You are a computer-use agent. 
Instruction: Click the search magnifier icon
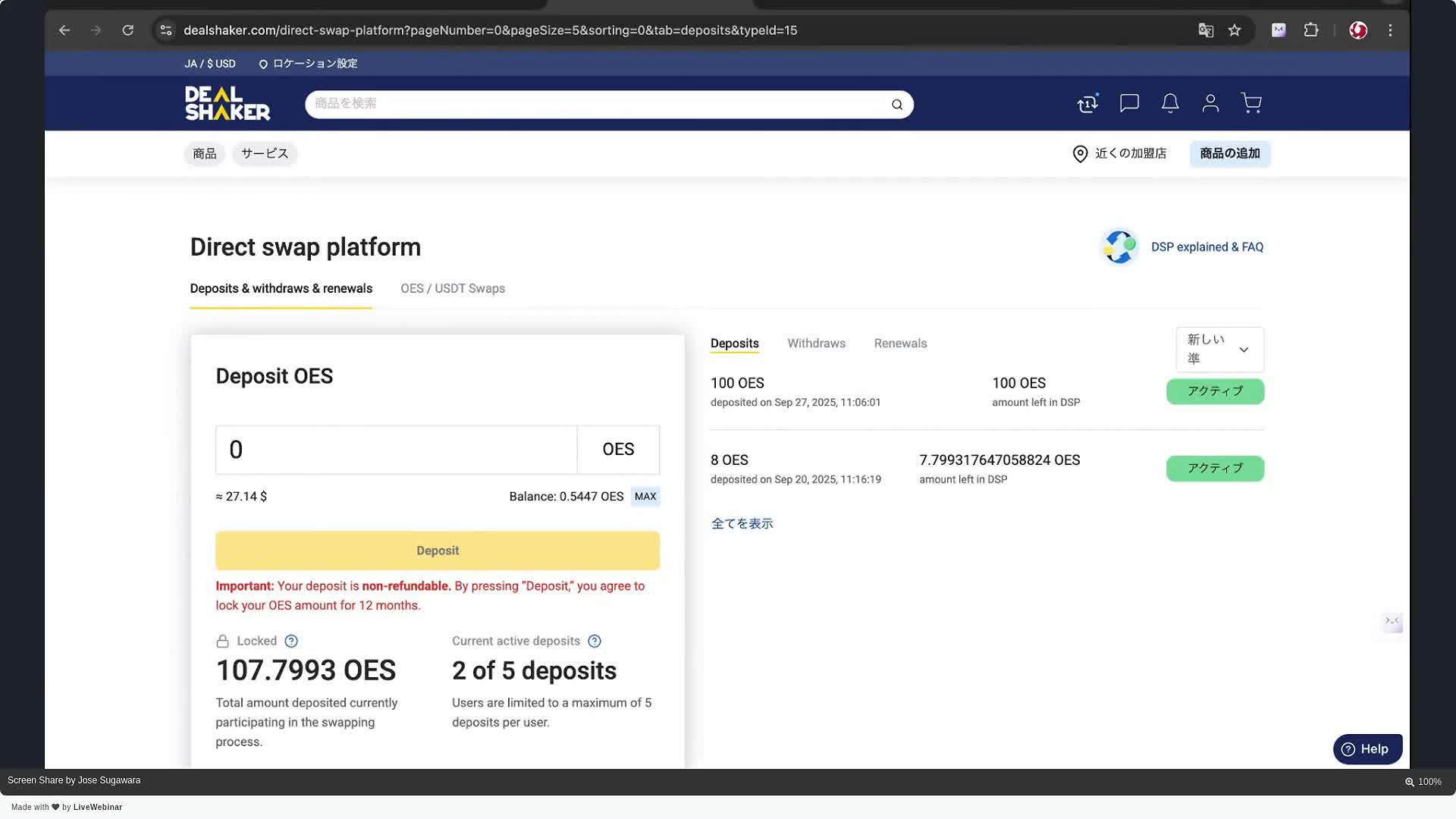pyautogui.click(x=897, y=105)
